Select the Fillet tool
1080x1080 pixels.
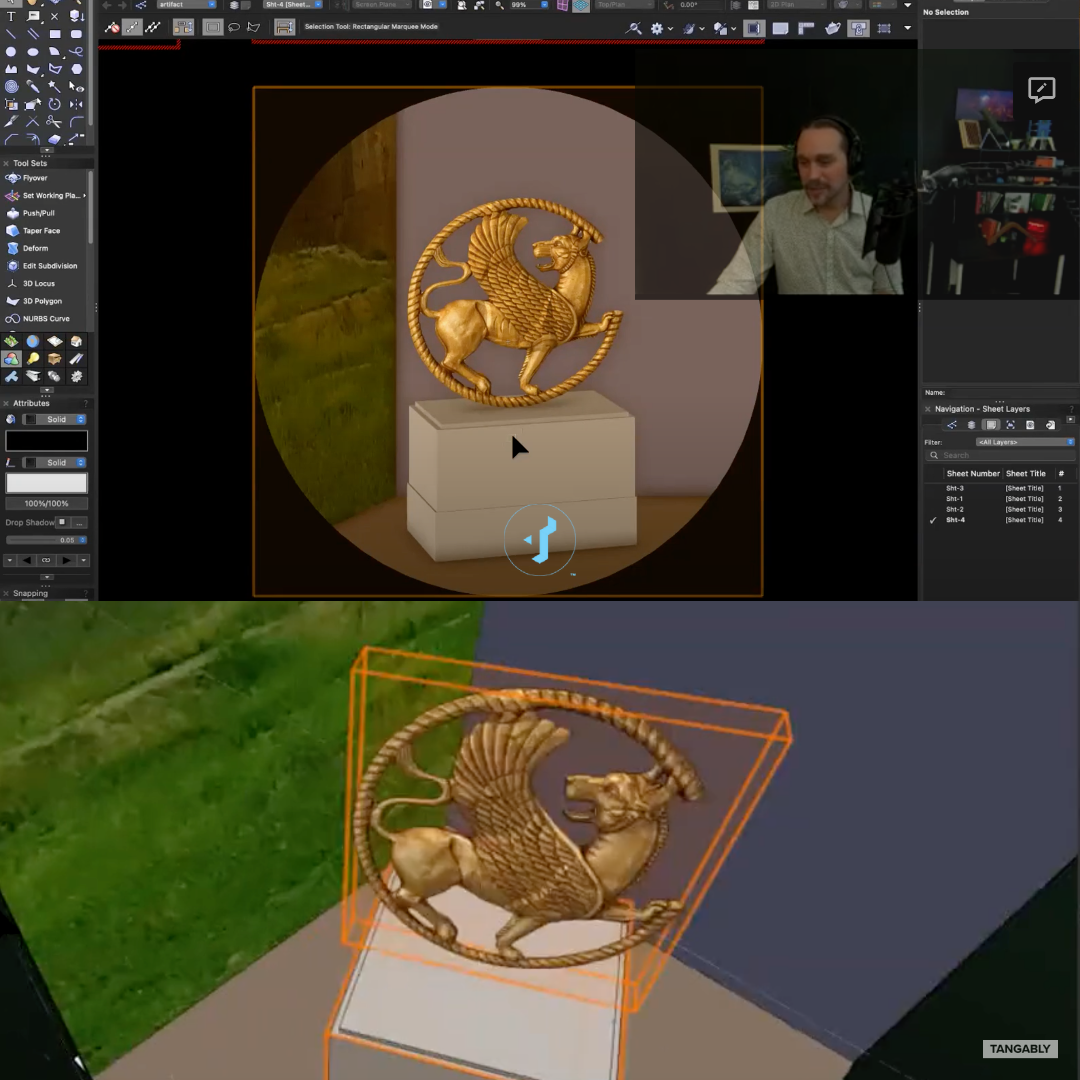click(76, 122)
